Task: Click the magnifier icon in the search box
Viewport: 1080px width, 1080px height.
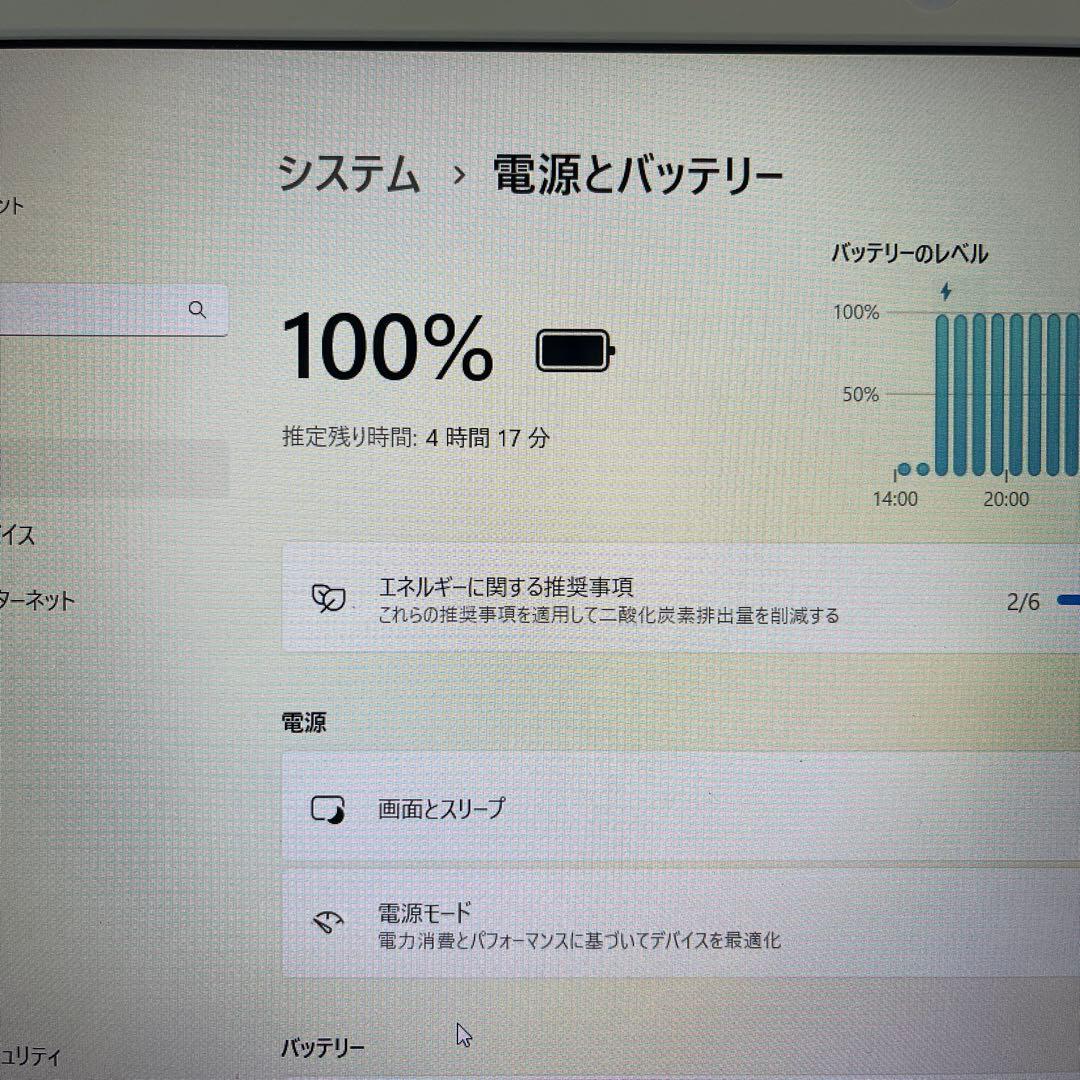Action: [x=198, y=310]
